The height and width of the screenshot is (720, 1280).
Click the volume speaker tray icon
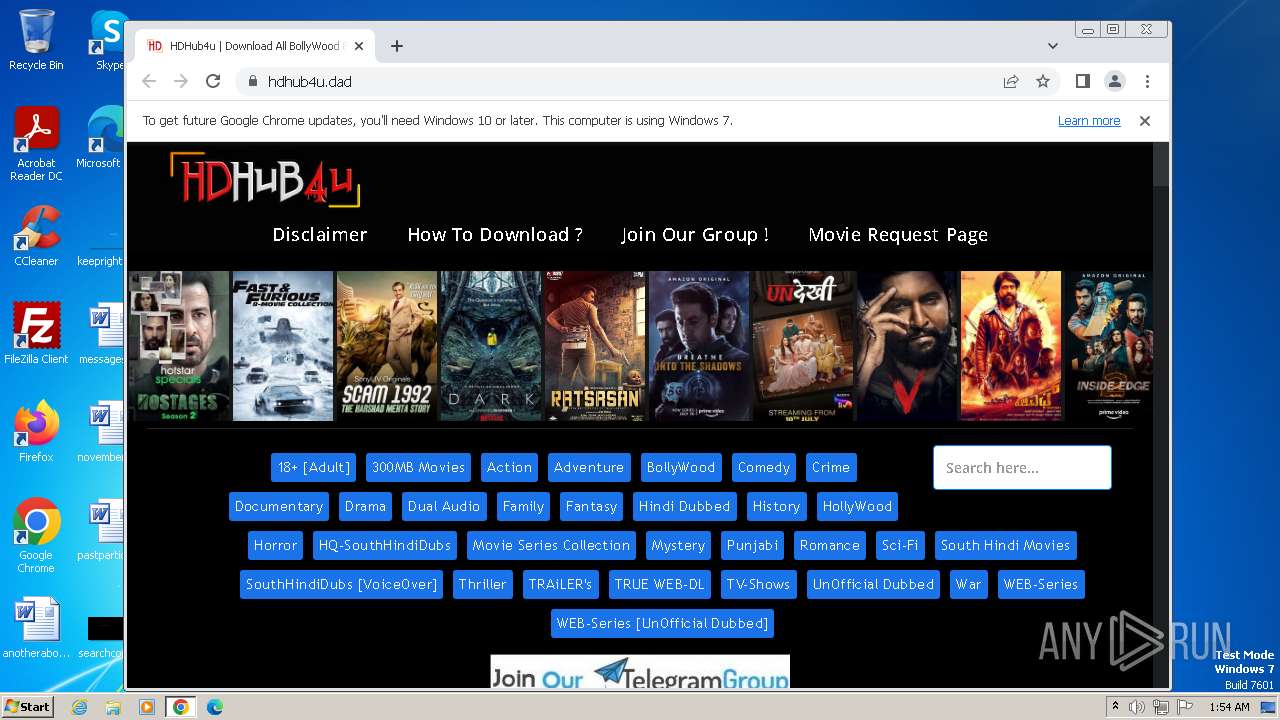coord(1138,707)
